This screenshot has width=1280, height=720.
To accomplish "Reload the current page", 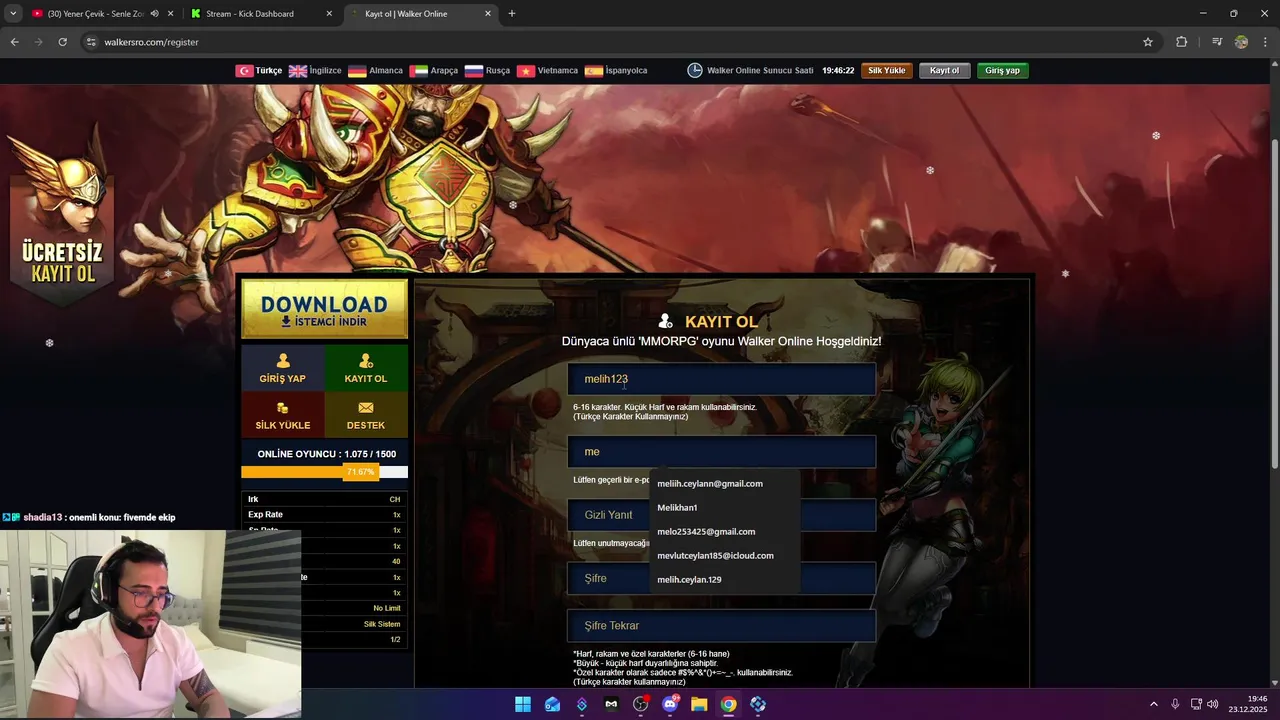I will [62, 42].
